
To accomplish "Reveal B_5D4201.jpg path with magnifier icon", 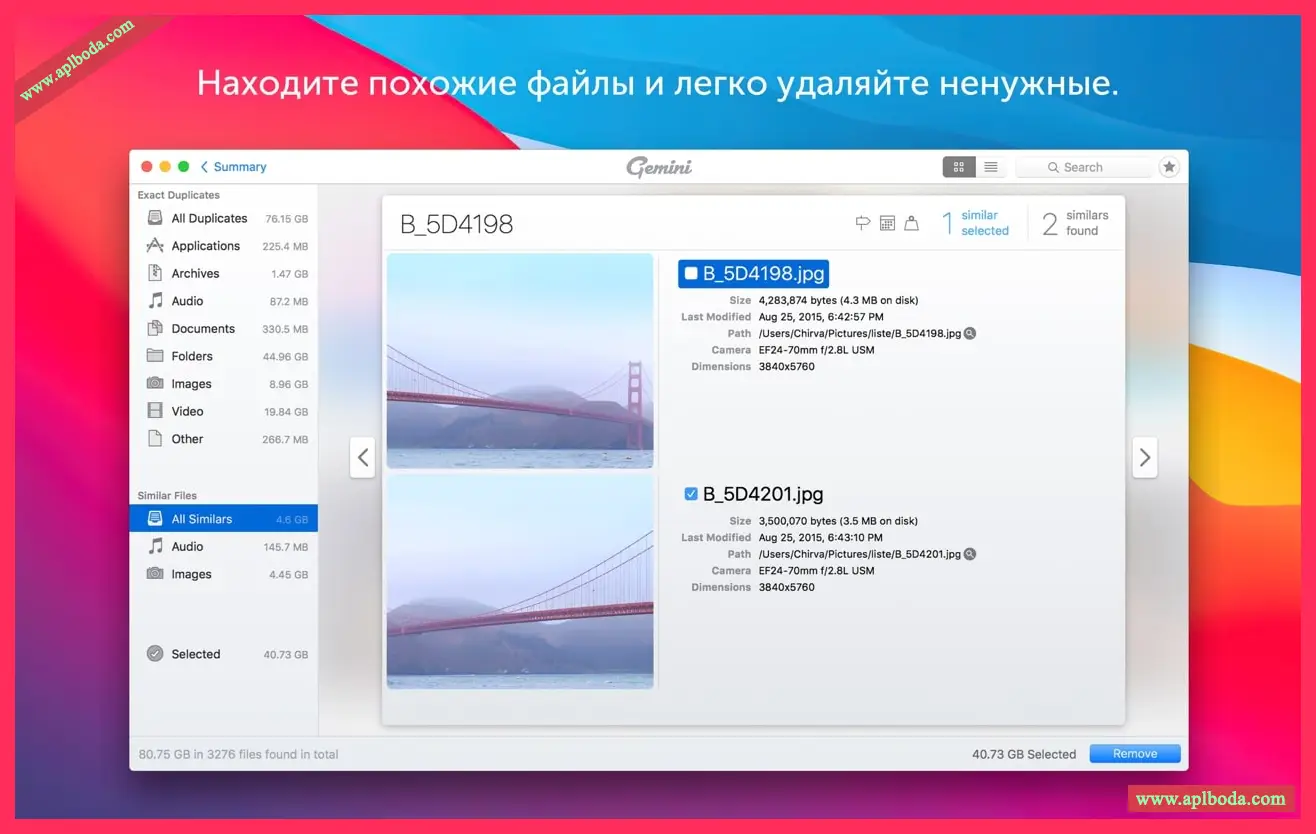I will 970,554.
